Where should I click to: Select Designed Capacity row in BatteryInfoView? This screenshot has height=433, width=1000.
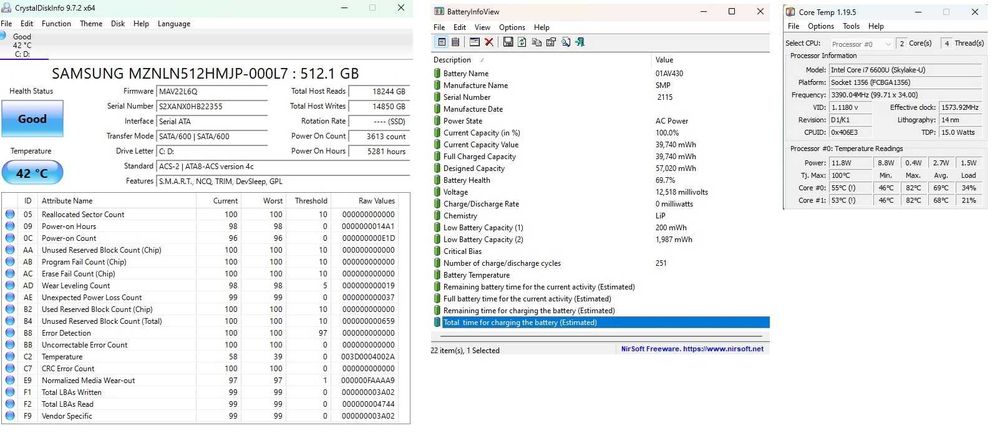tap(600, 168)
